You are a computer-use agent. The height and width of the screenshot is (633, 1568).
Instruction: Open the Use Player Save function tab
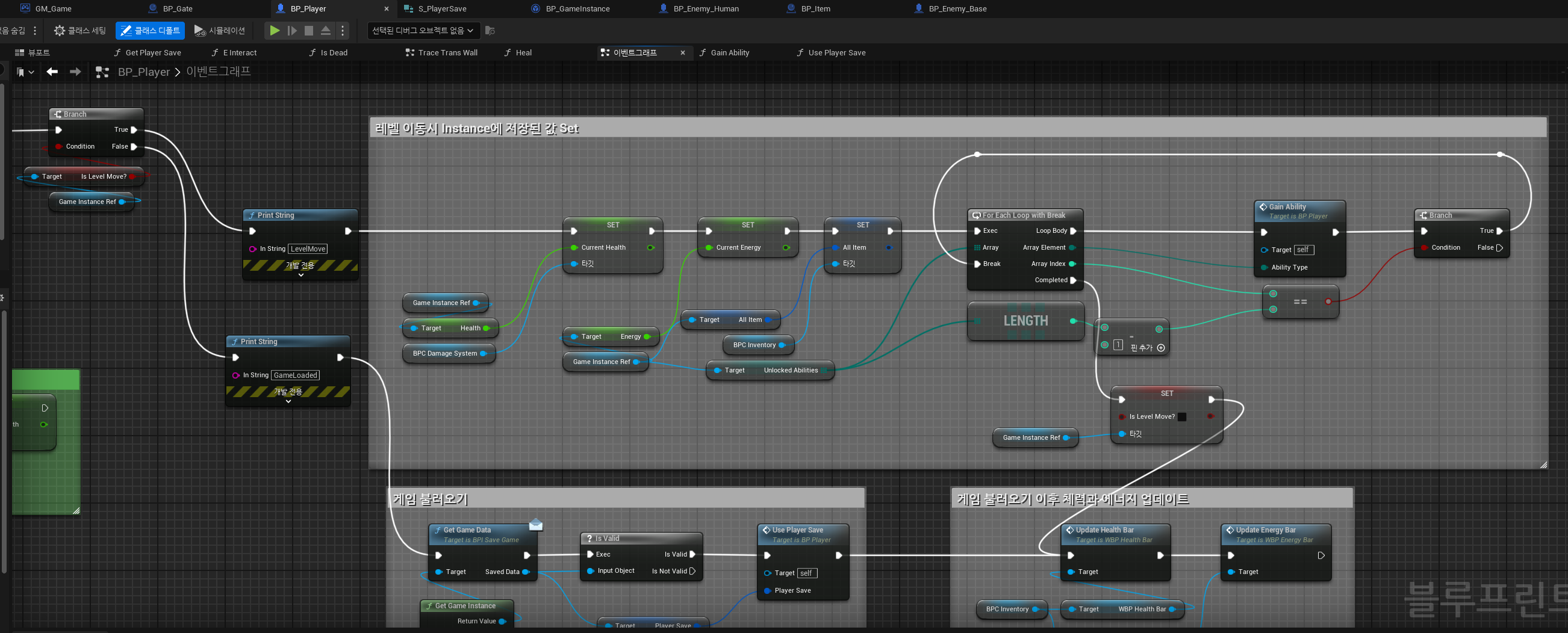pyautogui.click(x=831, y=53)
